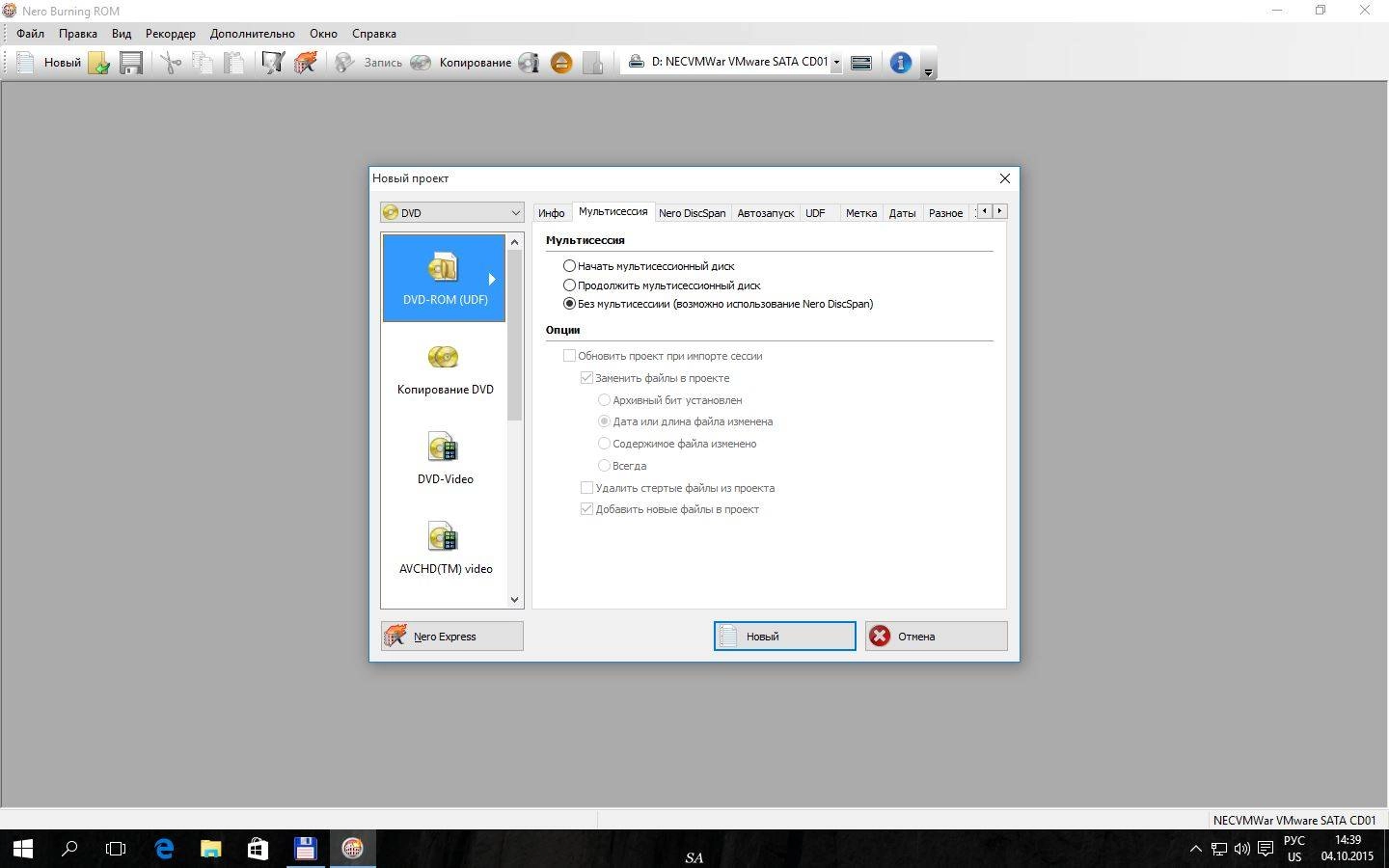This screenshot has width=1389, height=868.
Task: Close the Новый проект dialog
Action: (x=1004, y=178)
